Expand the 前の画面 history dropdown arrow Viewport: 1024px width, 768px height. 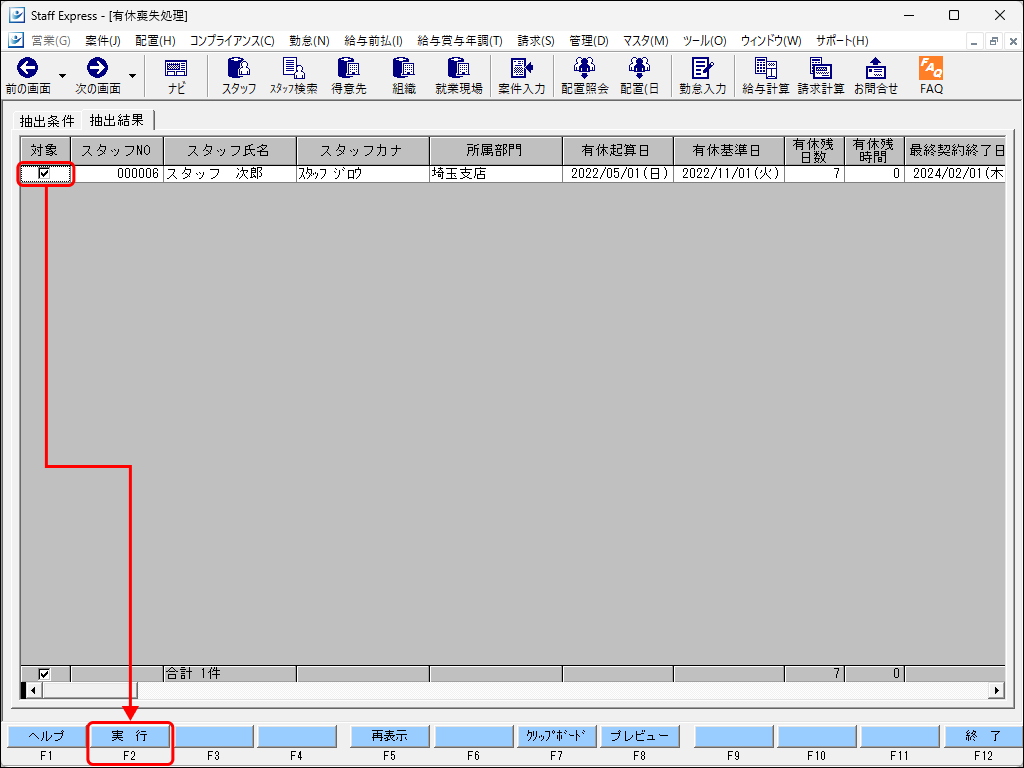62,76
